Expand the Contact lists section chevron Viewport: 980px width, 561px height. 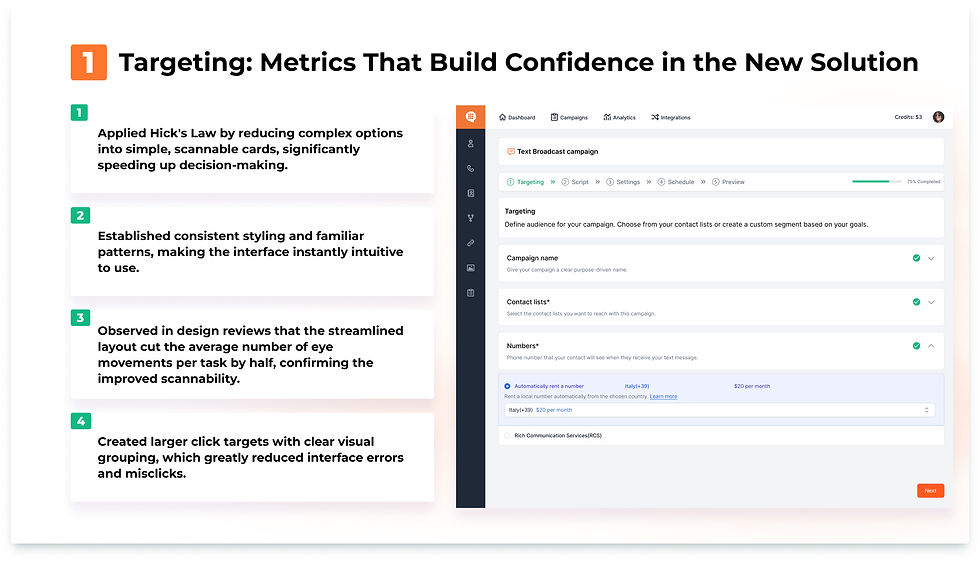tap(931, 302)
